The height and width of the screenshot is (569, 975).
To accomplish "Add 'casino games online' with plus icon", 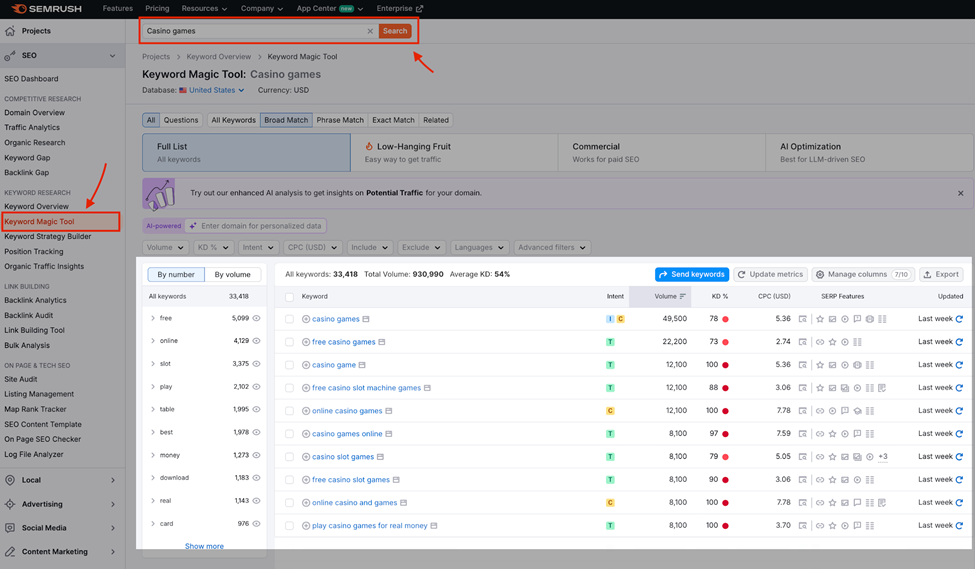I will [x=306, y=434].
